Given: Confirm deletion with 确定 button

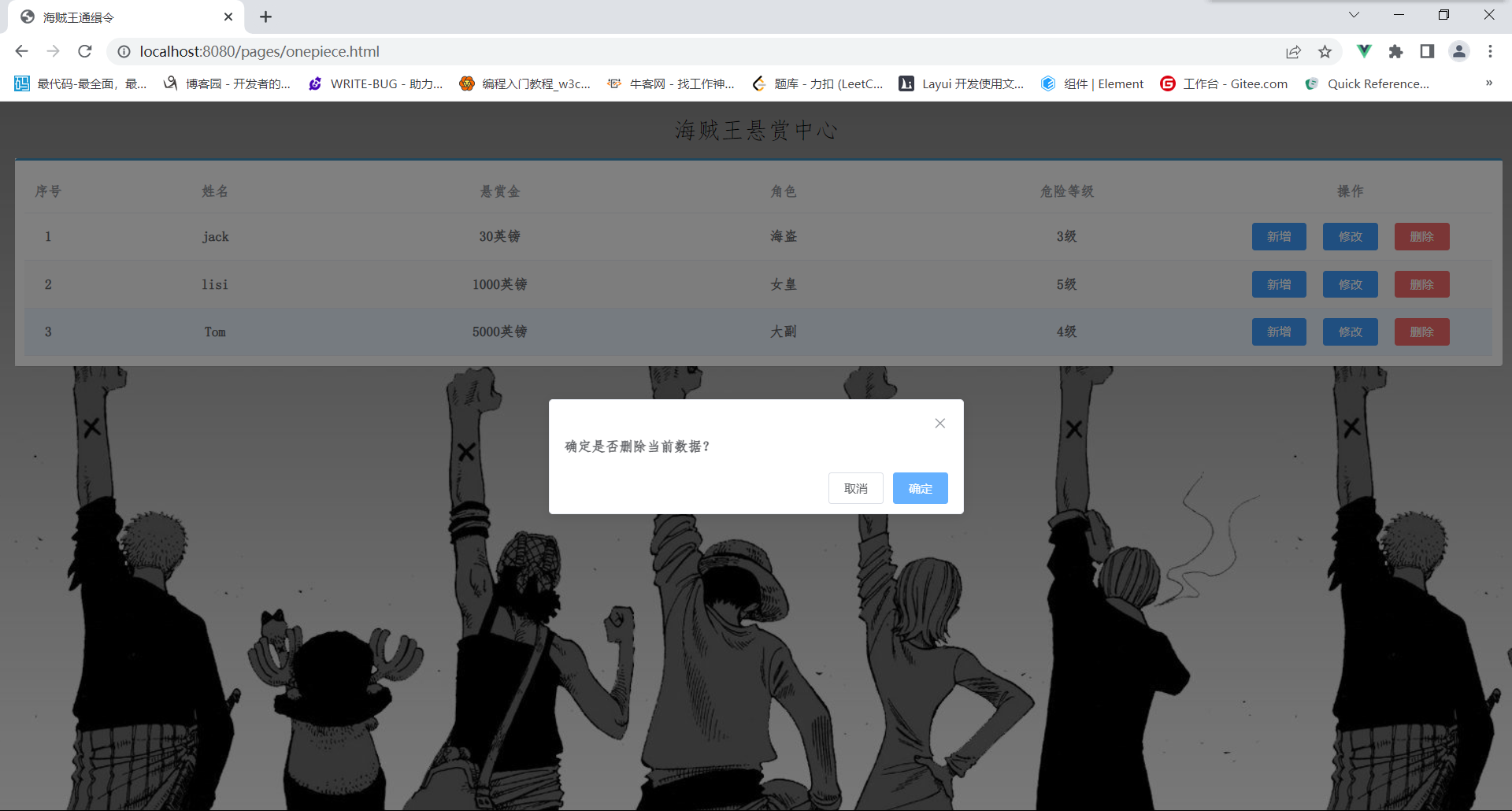Looking at the screenshot, I should coord(920,488).
